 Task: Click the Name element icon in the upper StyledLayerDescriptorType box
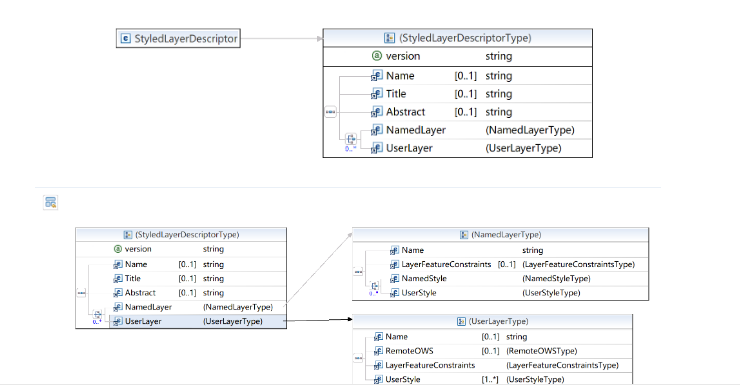pyautogui.click(x=376, y=76)
